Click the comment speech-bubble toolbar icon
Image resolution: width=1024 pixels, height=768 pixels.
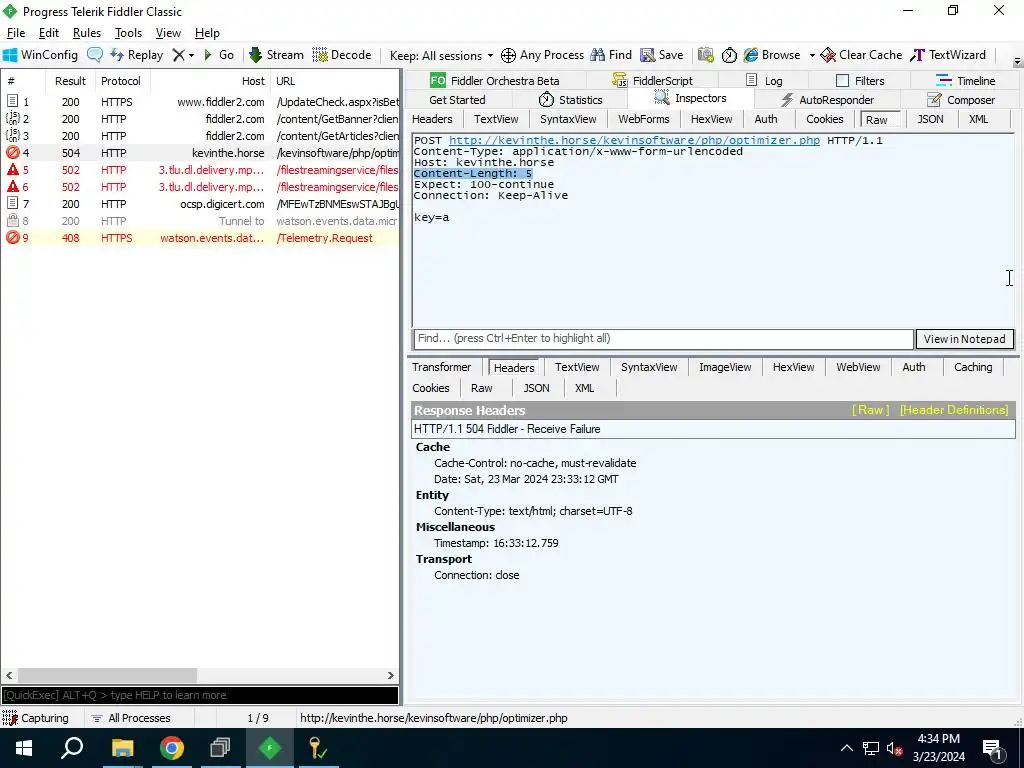(95, 55)
